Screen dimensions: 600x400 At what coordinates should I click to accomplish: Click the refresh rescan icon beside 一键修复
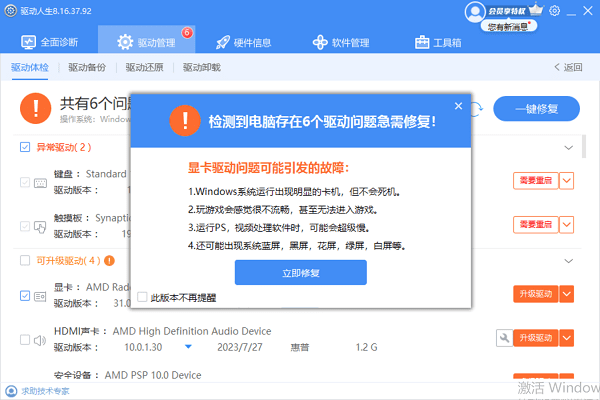(477, 109)
